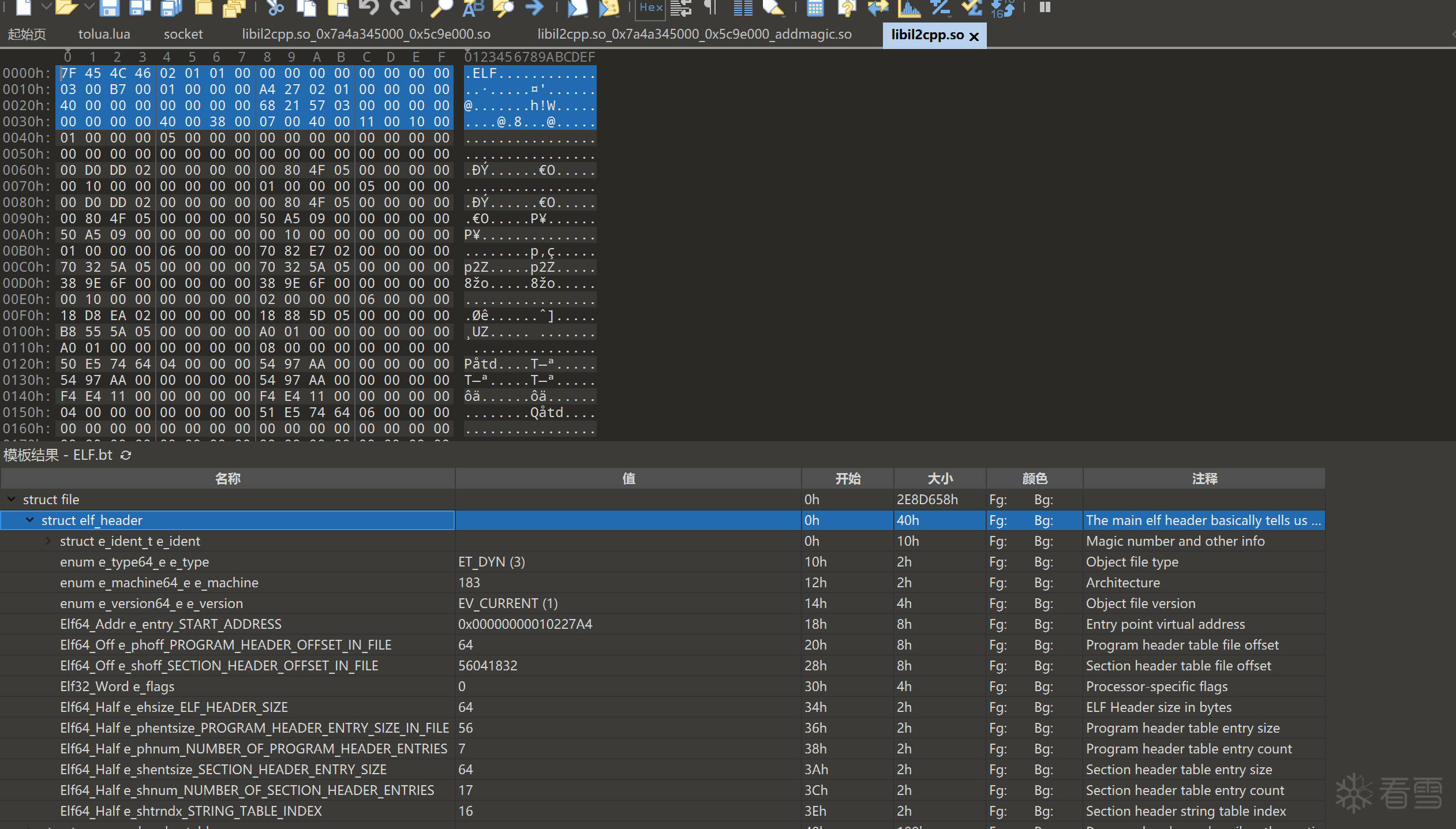
Task: Switch to the tolua.lua tab
Action: click(104, 34)
